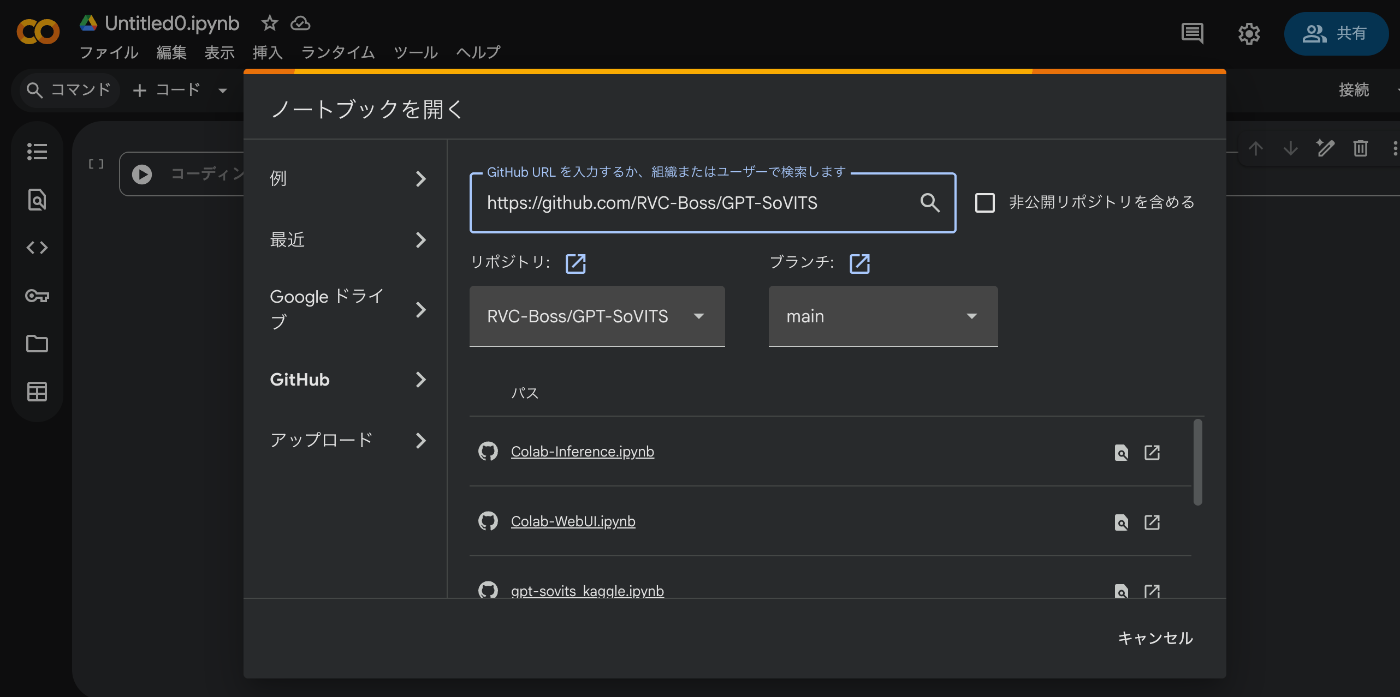1400x697 pixels.
Task: Open find and replace sidebar icon
Action: [x=37, y=199]
